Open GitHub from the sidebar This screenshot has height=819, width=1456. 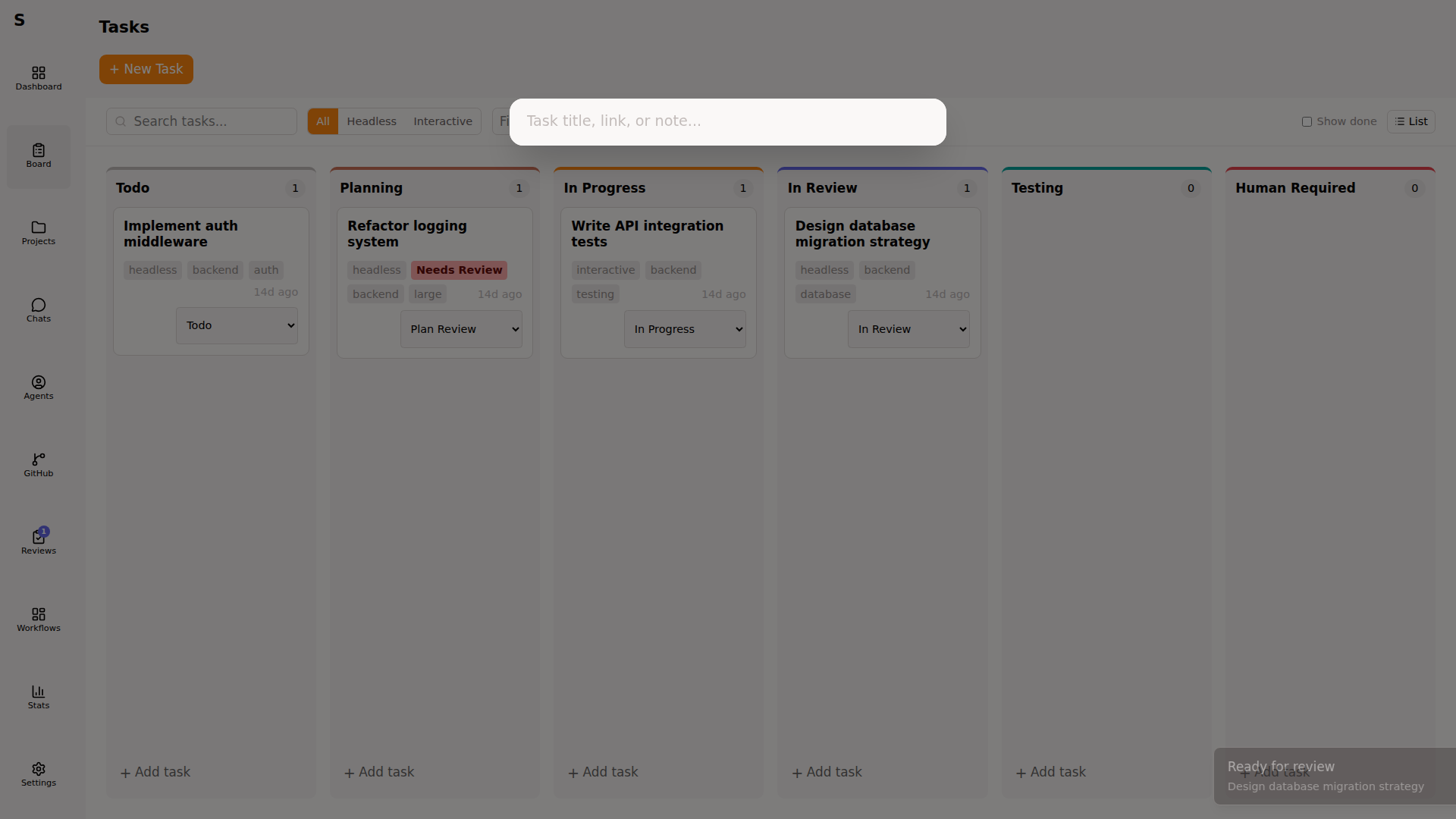[x=39, y=465]
